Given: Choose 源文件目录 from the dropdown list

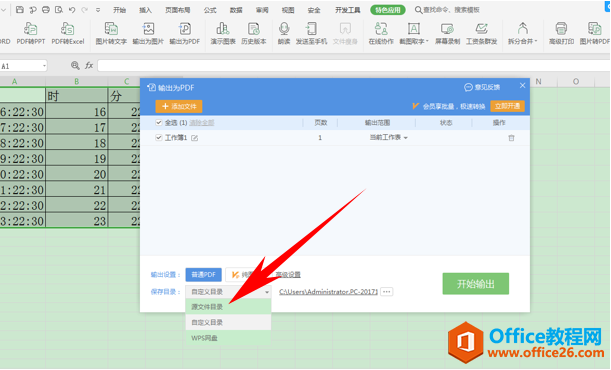Looking at the screenshot, I should 228,307.
